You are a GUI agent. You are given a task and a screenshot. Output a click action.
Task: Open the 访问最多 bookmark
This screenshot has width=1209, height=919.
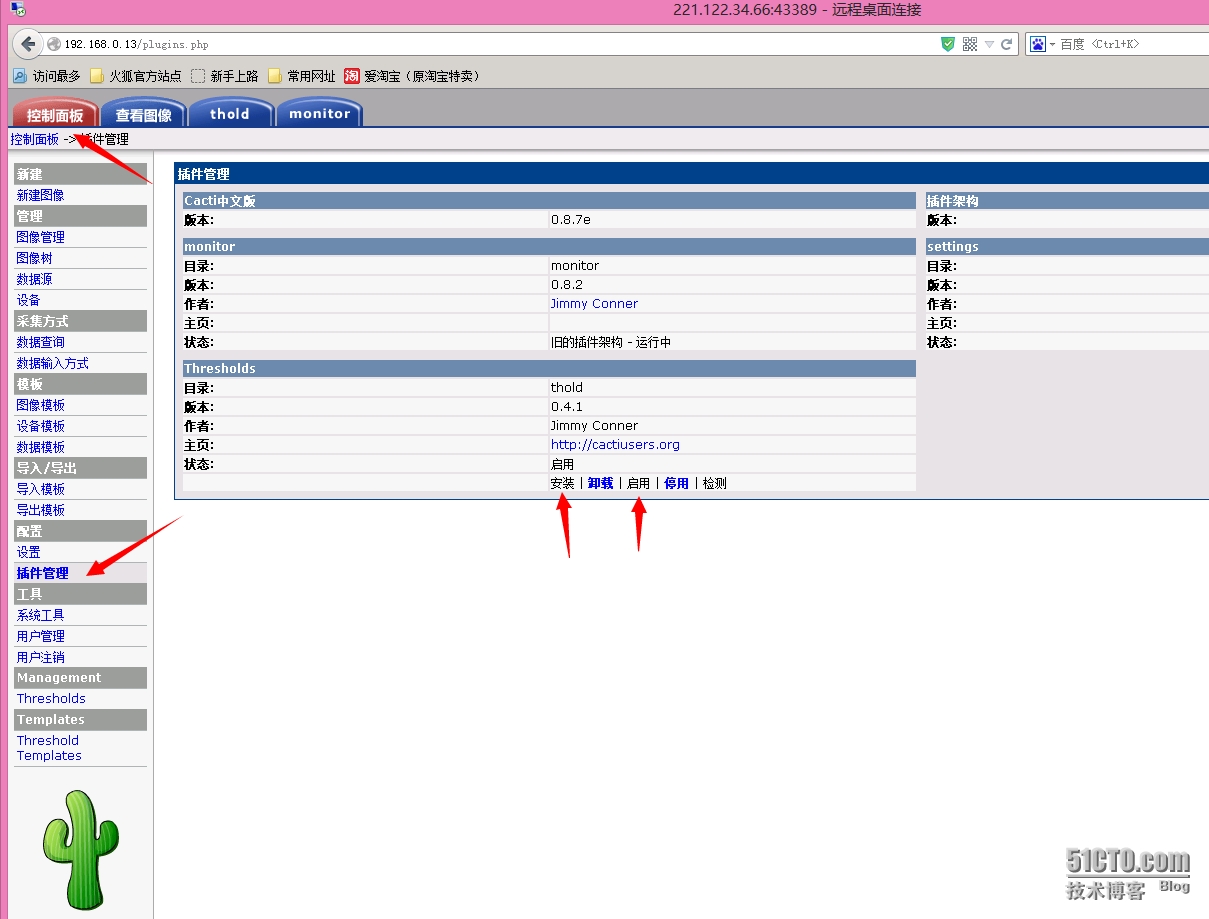tap(46, 76)
